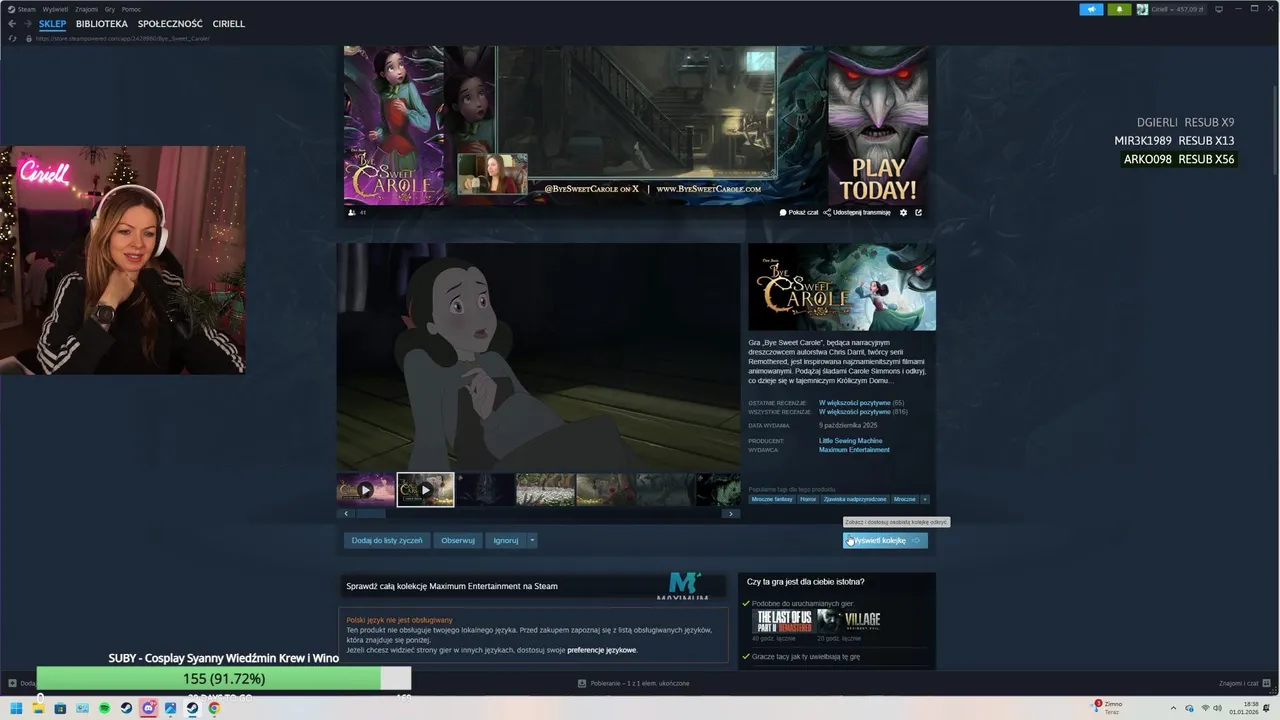Open the green notifications bell
Viewport: 1280px width, 720px height.
click(1119, 9)
